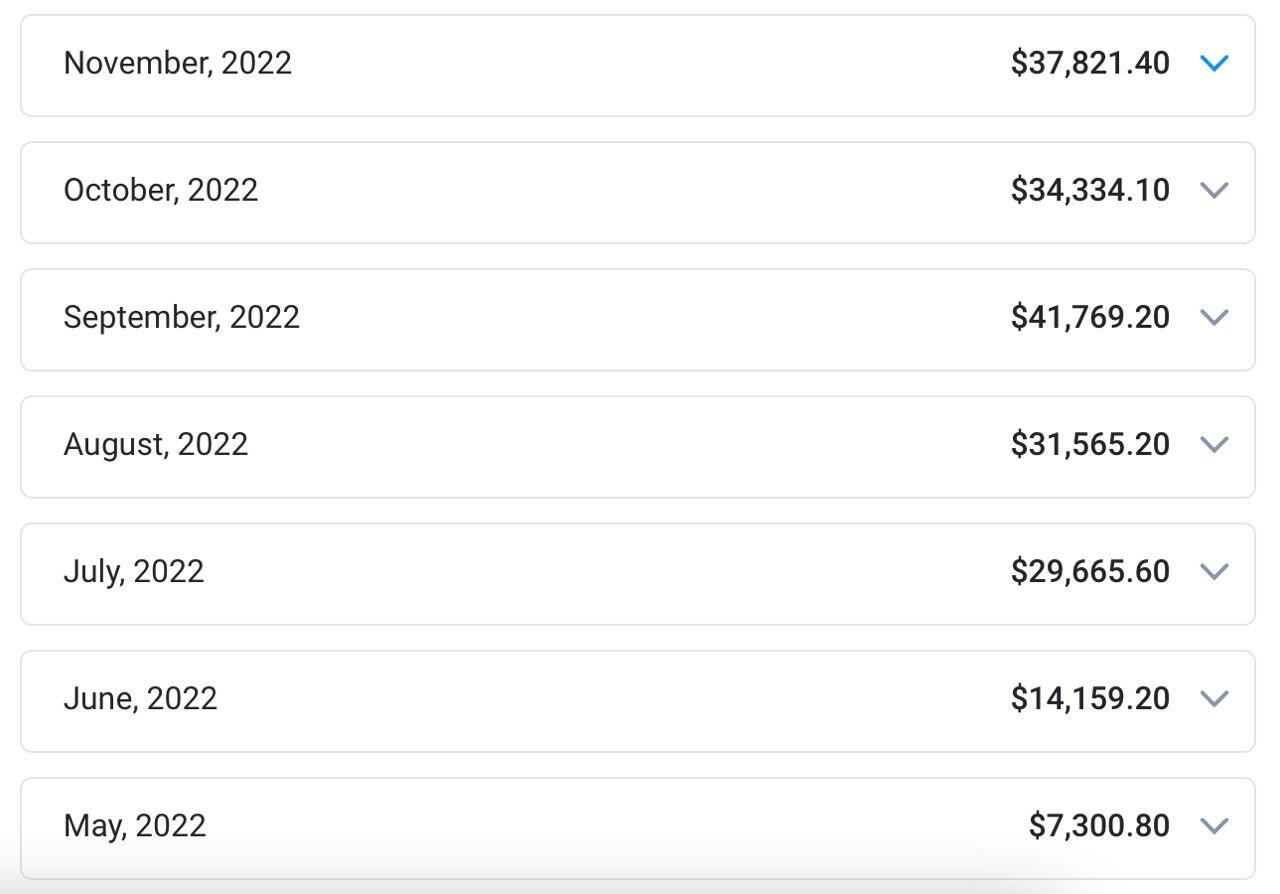Click the chevron beside $7,300.80

[x=1213, y=825]
